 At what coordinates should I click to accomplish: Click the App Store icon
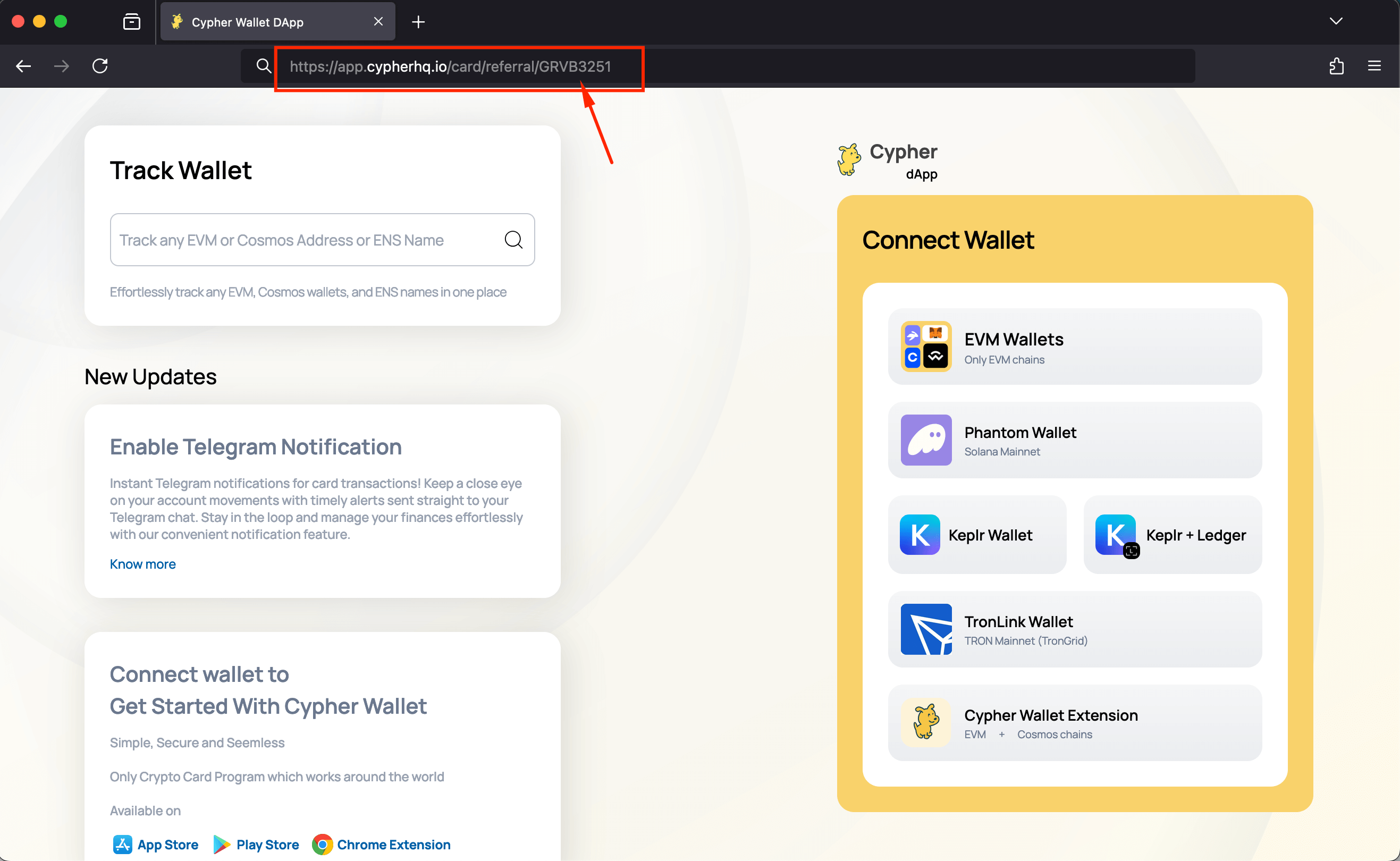[122, 845]
